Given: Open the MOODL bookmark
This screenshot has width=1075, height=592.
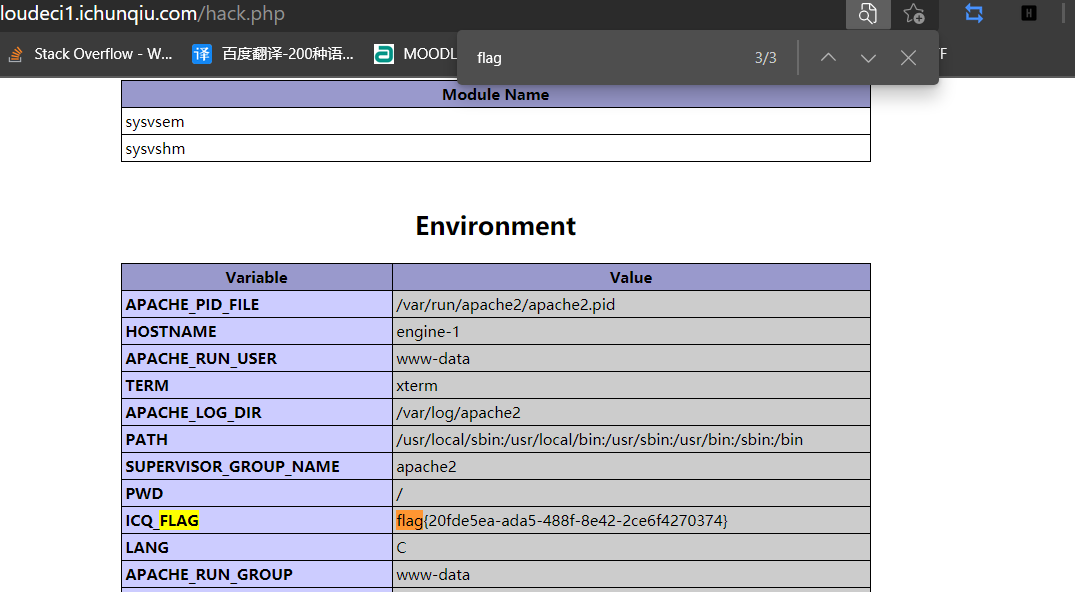Looking at the screenshot, I should pyautogui.click(x=415, y=54).
